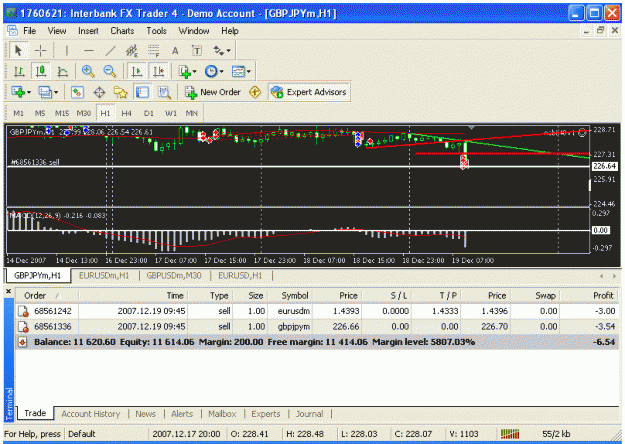Screen dimensions: 625x444
Task: Sort orders by Profit column
Action: (589, 295)
